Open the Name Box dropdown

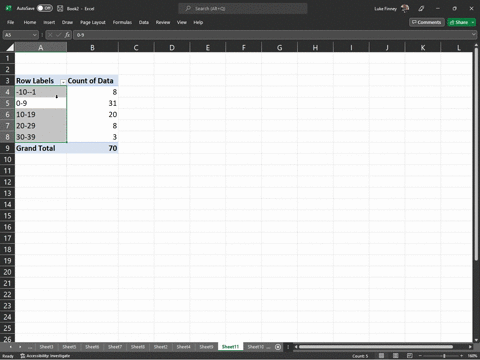34,35
